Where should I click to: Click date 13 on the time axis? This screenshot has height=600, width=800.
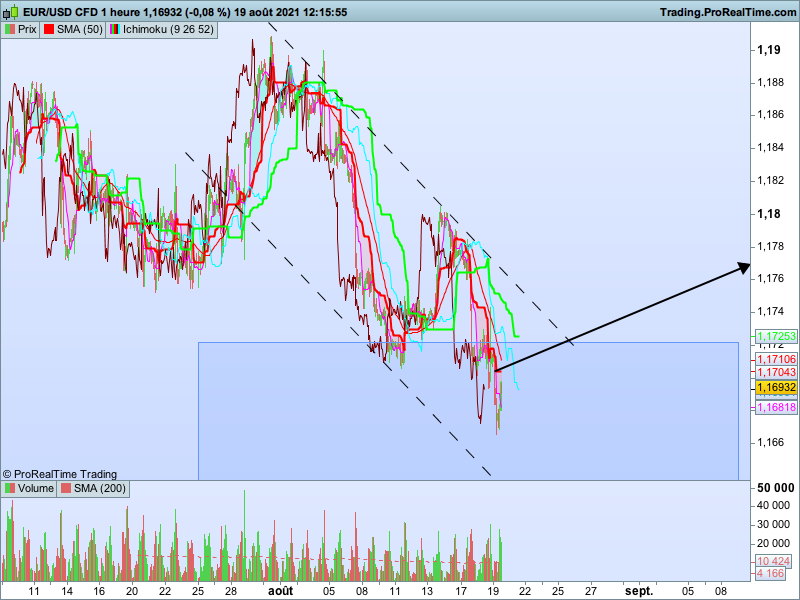427,591
